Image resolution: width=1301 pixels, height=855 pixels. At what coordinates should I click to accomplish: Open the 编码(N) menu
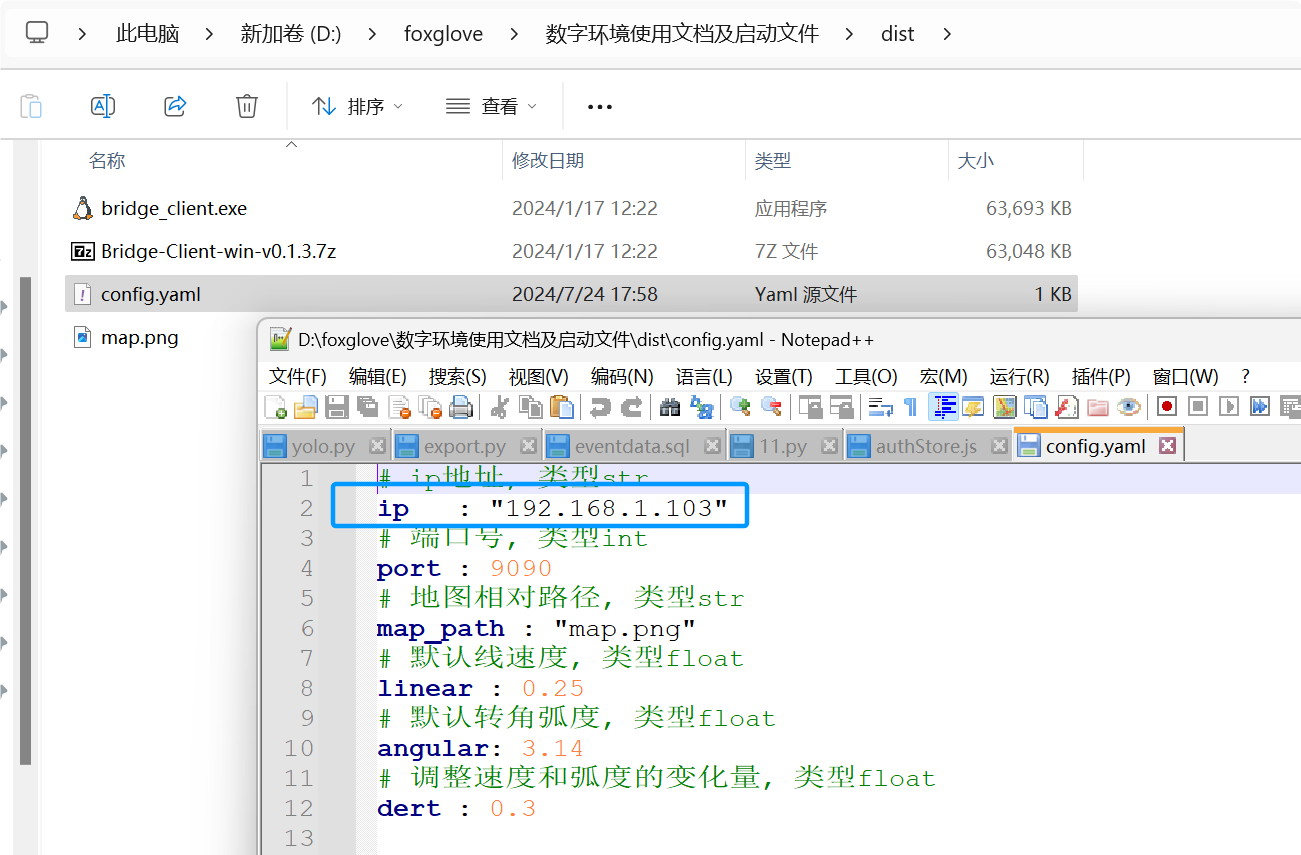pyautogui.click(x=621, y=376)
